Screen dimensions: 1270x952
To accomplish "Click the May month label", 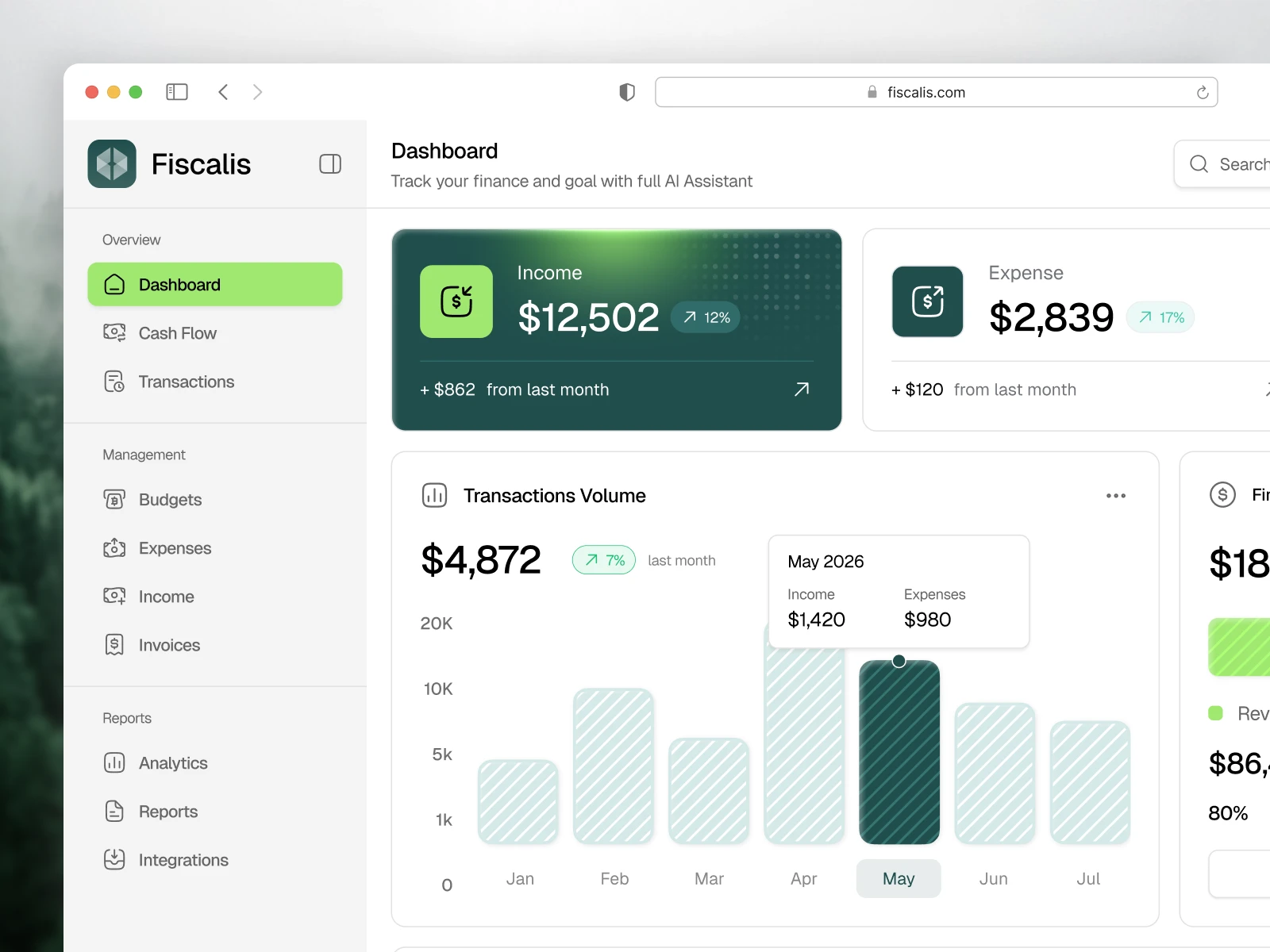I will pyautogui.click(x=899, y=878).
